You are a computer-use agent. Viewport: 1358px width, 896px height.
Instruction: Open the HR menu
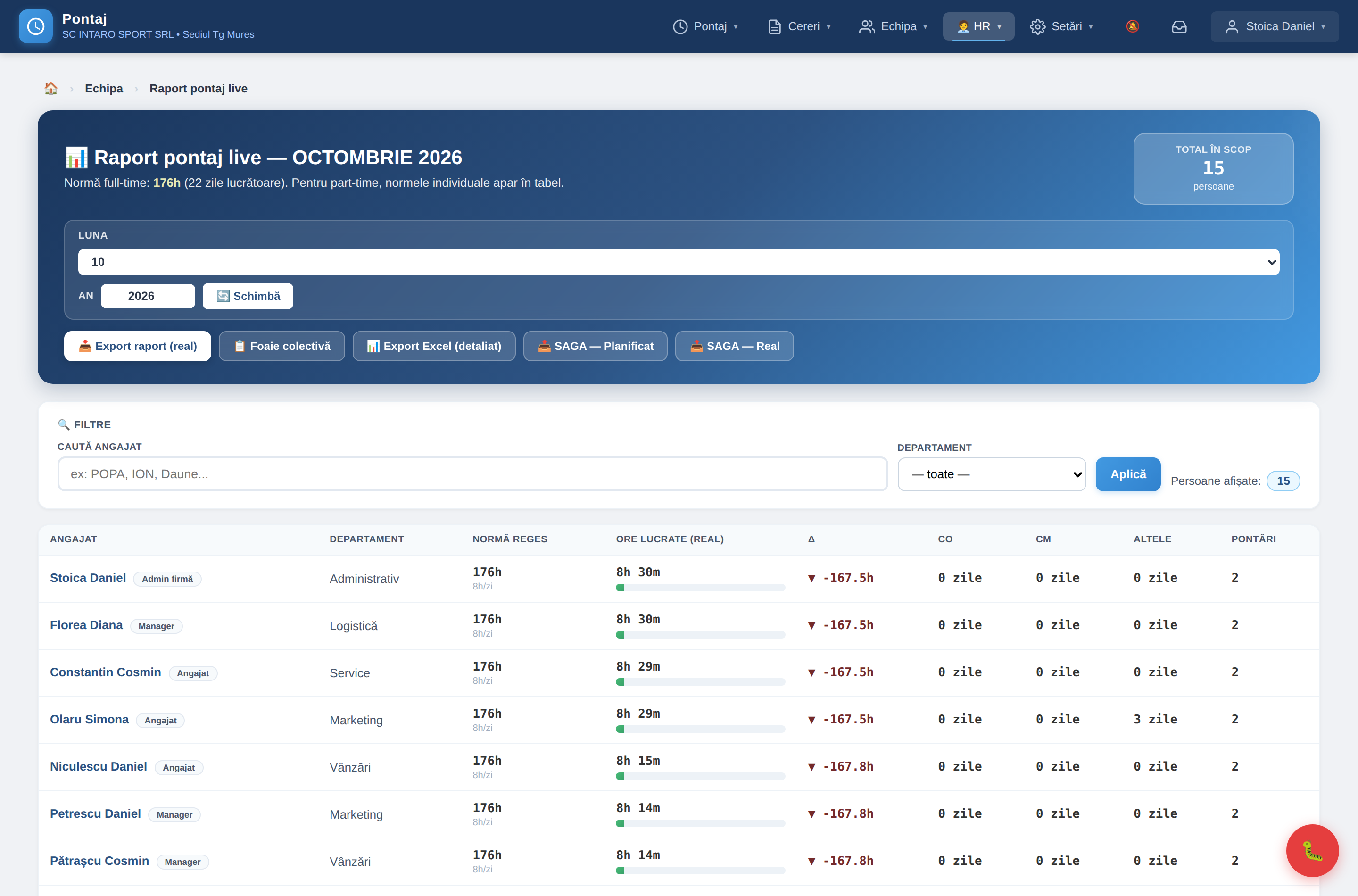[978, 26]
